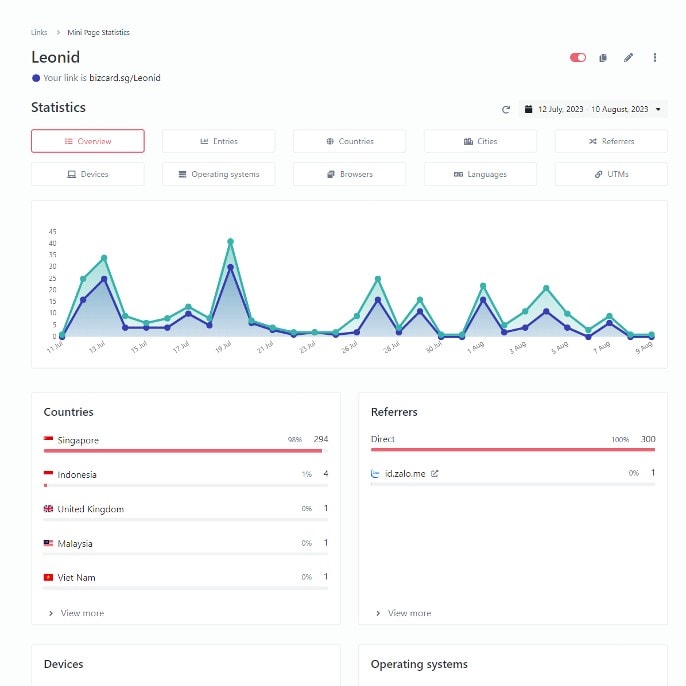Open the Languages tab
This screenshot has width=686, height=686.
[480, 174]
